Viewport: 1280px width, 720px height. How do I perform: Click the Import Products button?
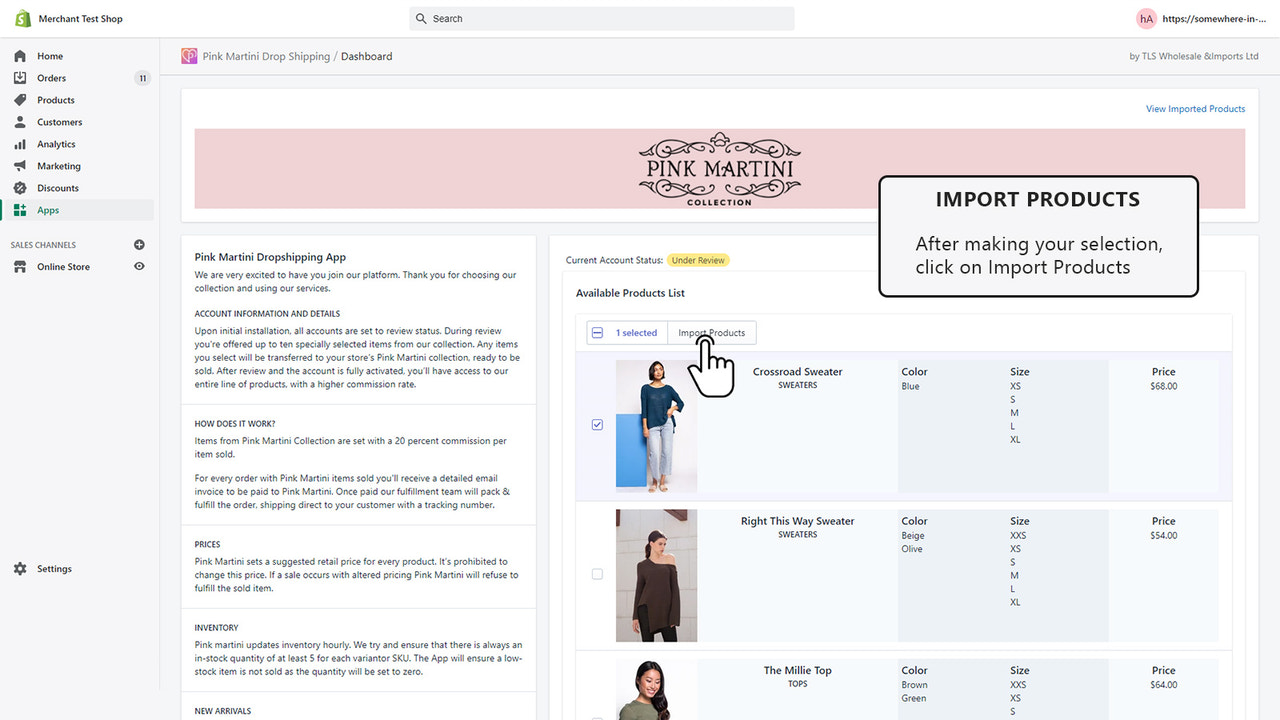712,333
